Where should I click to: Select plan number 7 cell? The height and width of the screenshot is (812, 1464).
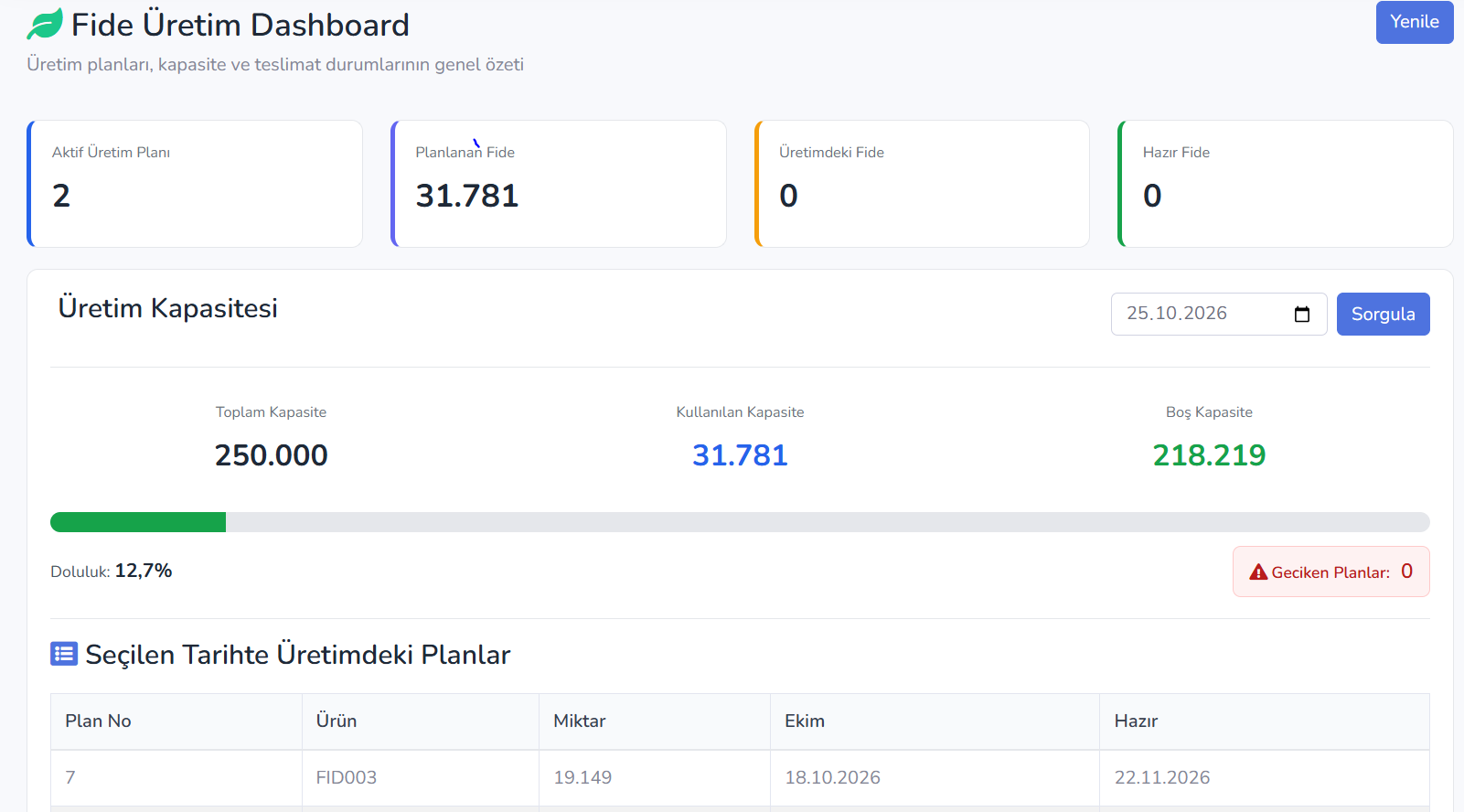point(176,778)
